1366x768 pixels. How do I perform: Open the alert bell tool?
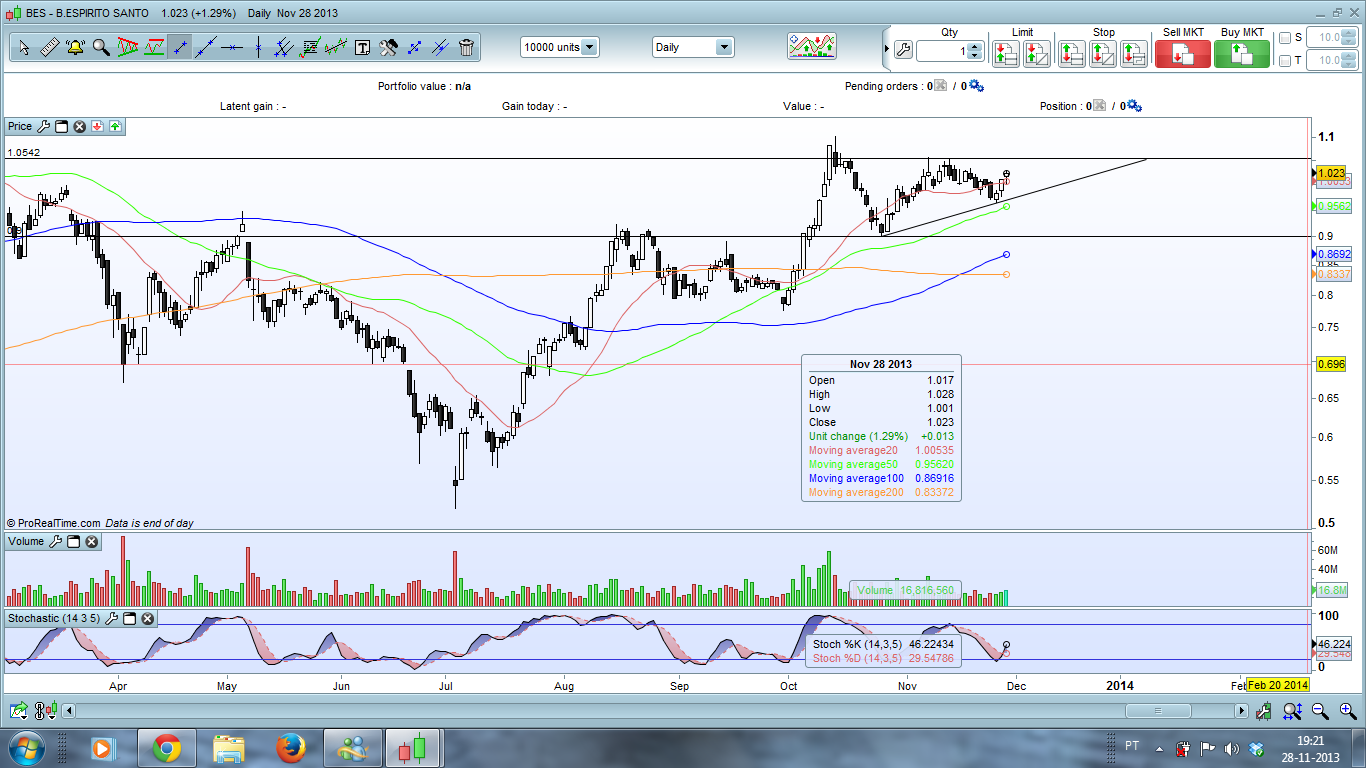75,47
